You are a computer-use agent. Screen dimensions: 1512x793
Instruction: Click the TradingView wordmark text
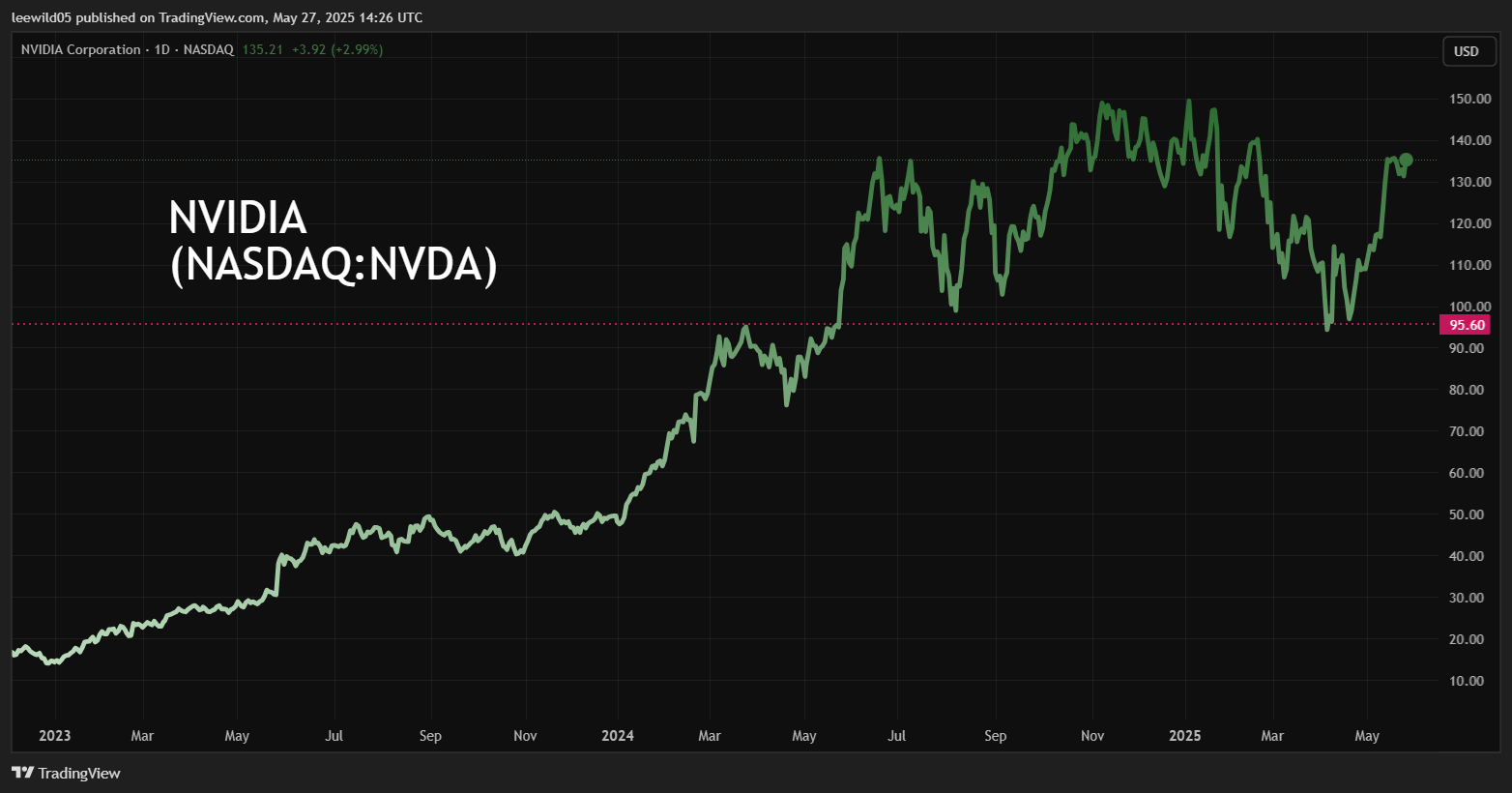(79, 773)
